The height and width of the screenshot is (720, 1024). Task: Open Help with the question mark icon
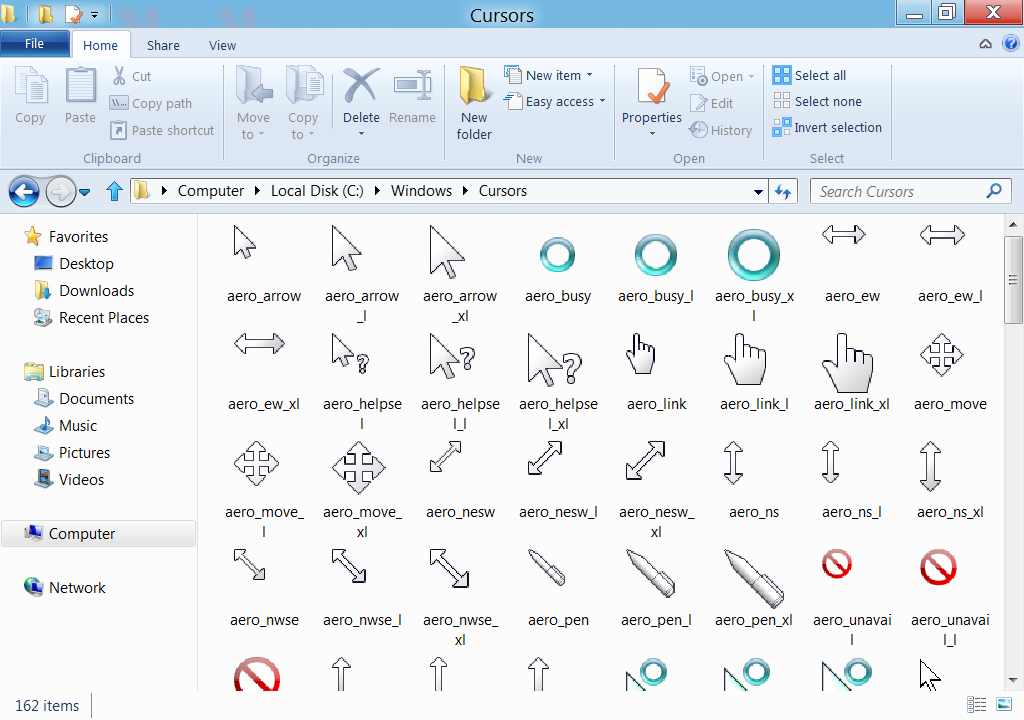coord(1010,44)
